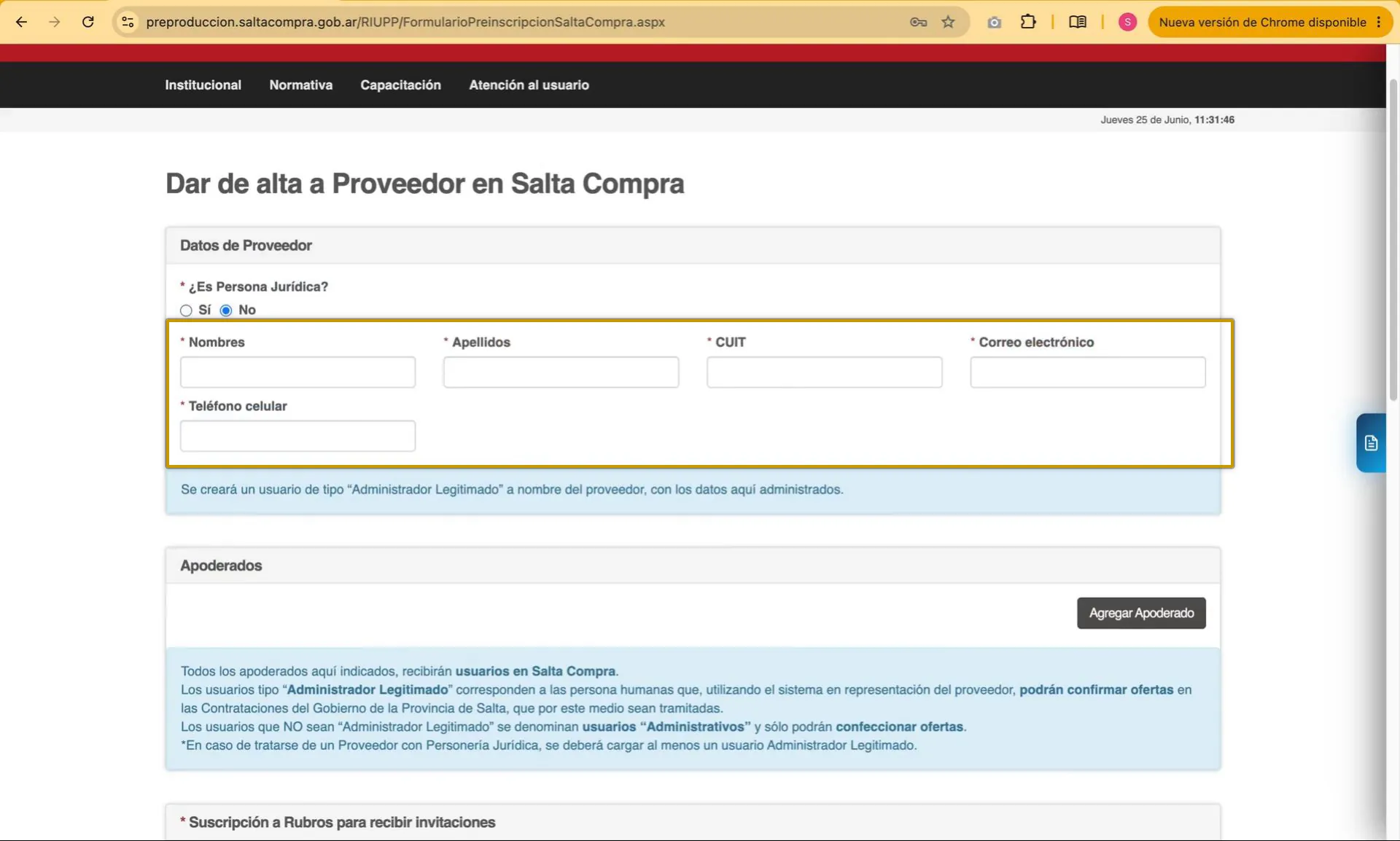Open the blue document side tab icon
The image size is (1400, 841).
tap(1371, 443)
